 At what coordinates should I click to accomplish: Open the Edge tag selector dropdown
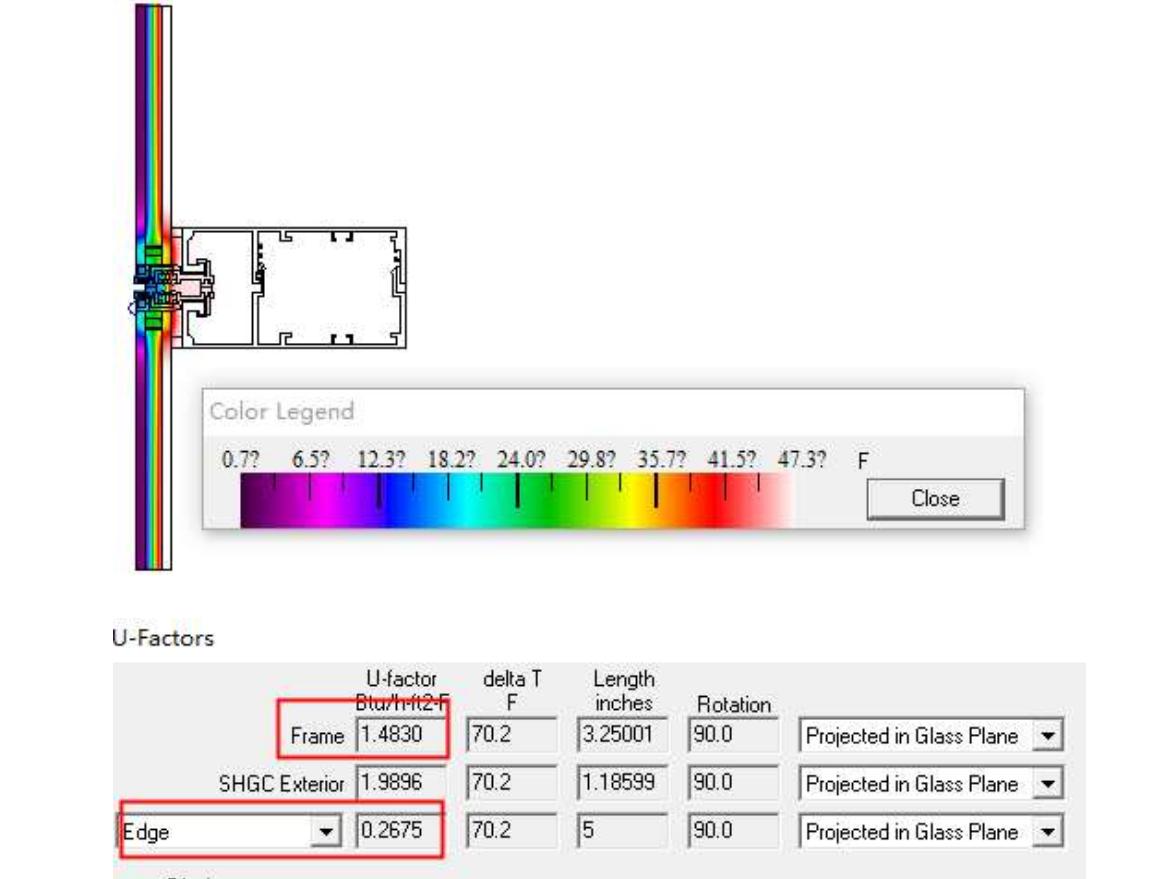[323, 832]
